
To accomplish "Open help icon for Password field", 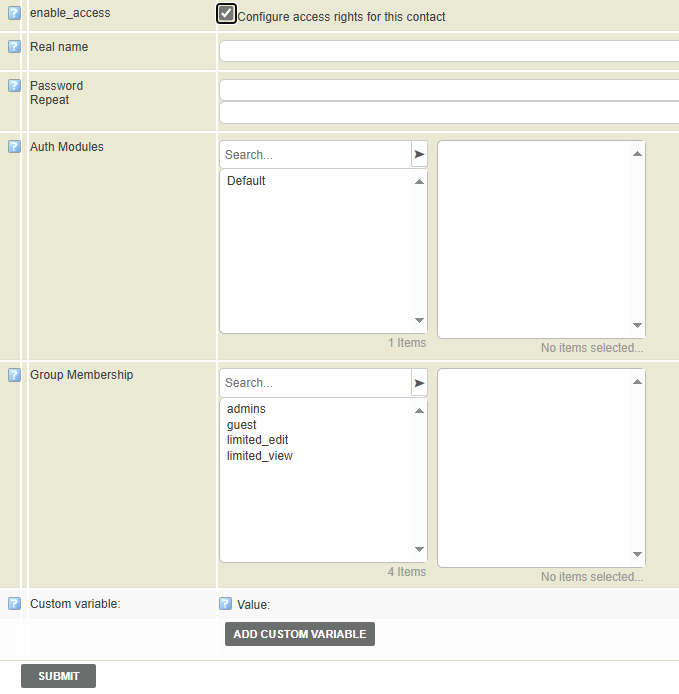I will coord(14,86).
